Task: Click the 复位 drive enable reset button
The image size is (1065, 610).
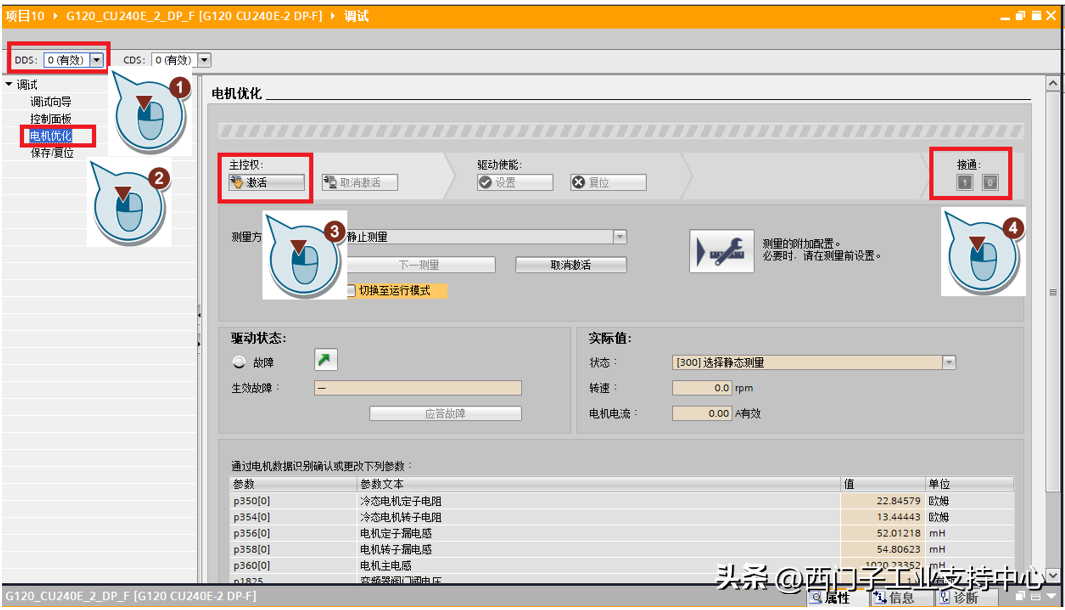Action: coord(607,183)
